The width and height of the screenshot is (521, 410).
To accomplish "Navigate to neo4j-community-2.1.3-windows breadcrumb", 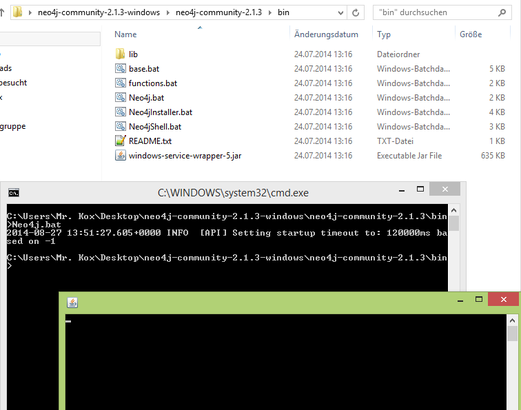I will pyautogui.click(x=99, y=13).
